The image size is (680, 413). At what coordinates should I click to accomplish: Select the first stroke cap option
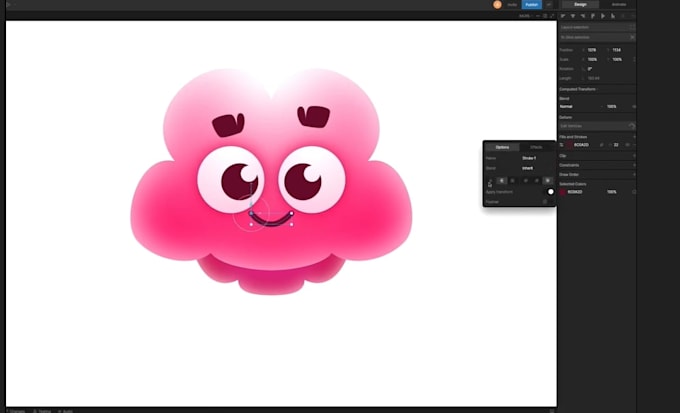[x=491, y=180]
